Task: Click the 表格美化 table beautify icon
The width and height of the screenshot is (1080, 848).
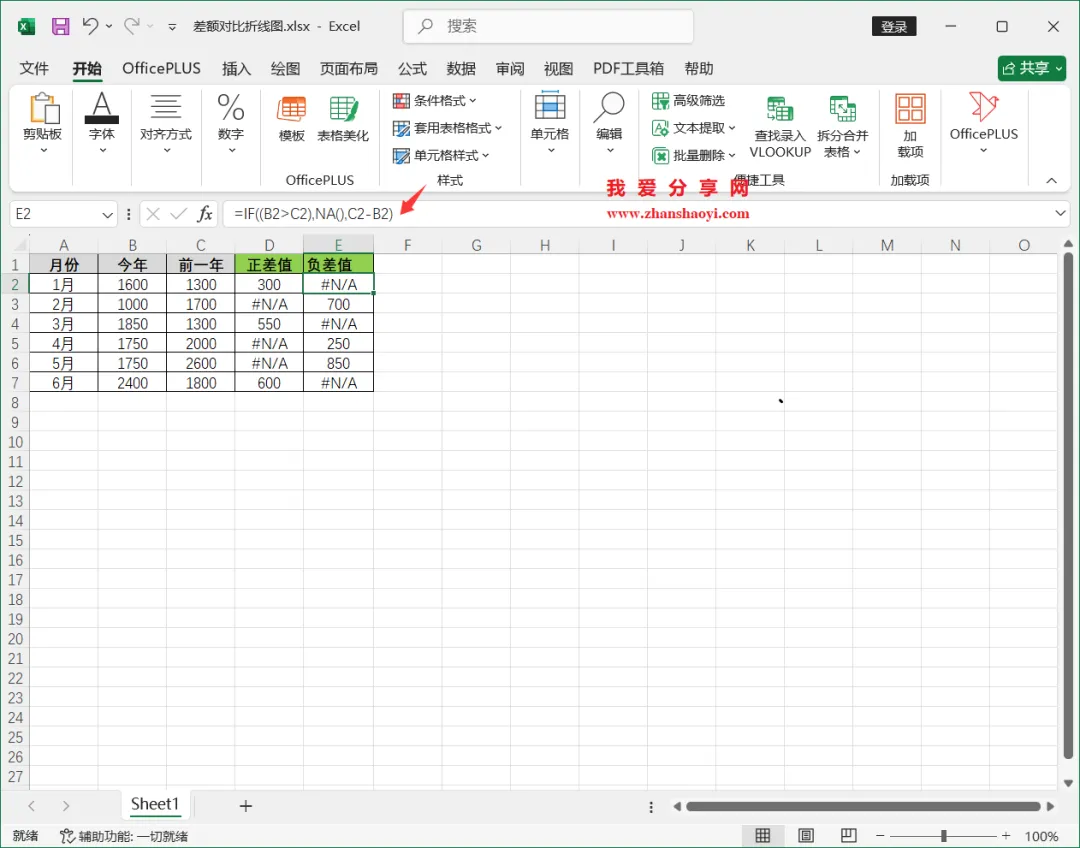Action: coord(343,118)
